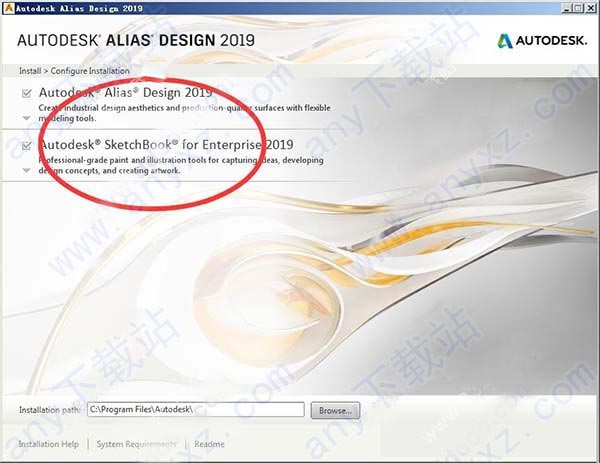Close the installer window
600x463 pixels.
coord(590,8)
